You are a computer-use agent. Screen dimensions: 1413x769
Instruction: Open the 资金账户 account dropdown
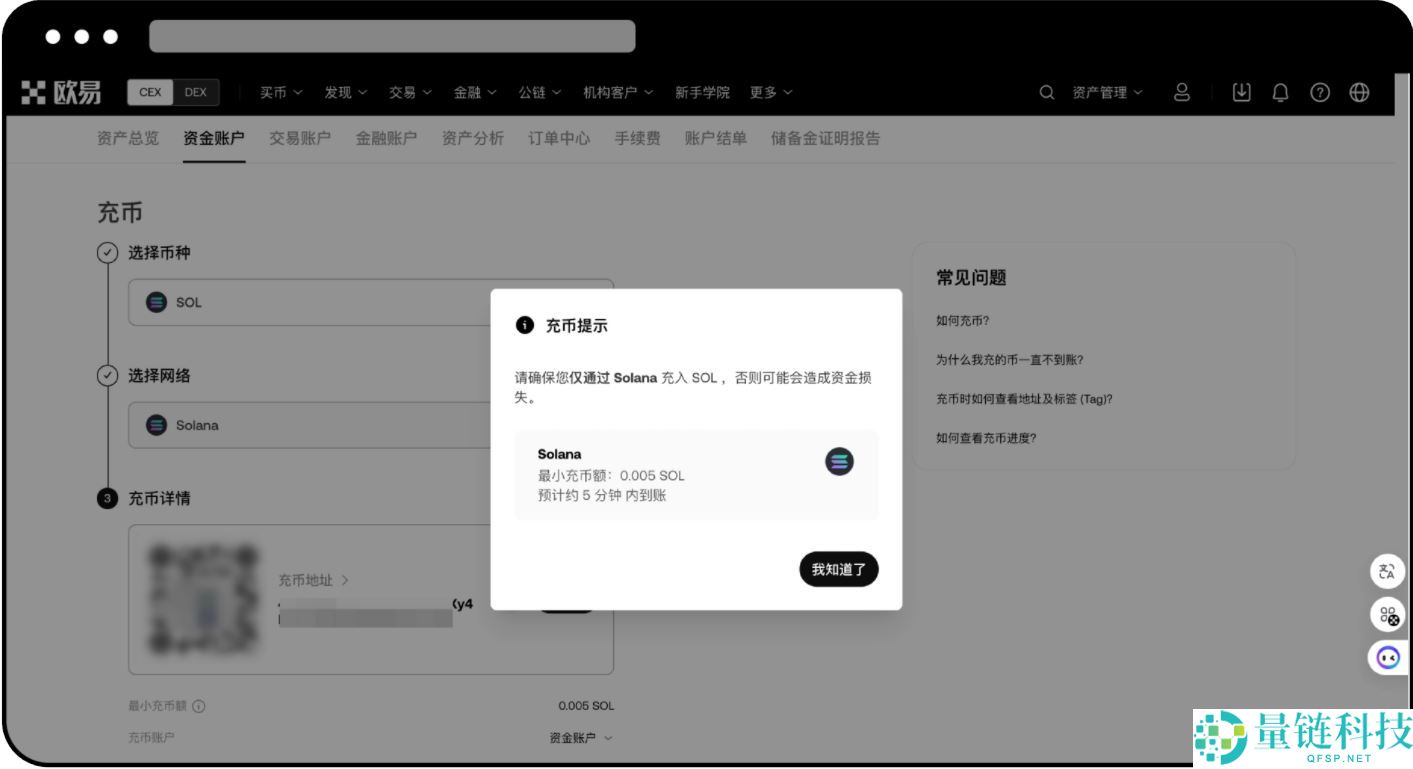tap(578, 737)
